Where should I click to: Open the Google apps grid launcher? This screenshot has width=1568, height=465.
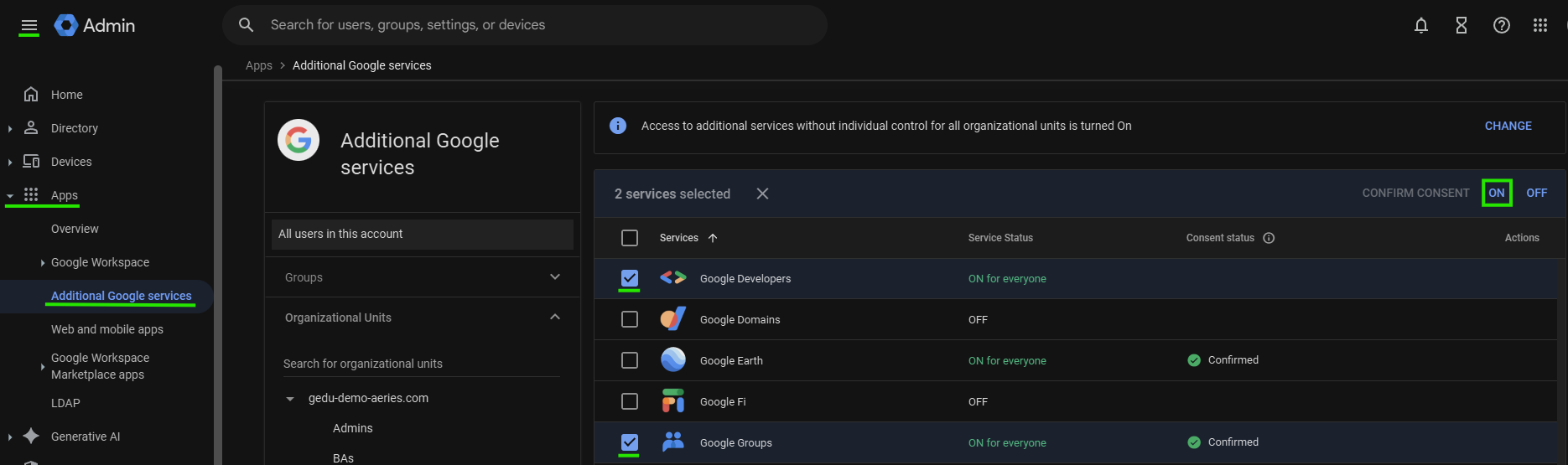pyautogui.click(x=1540, y=25)
